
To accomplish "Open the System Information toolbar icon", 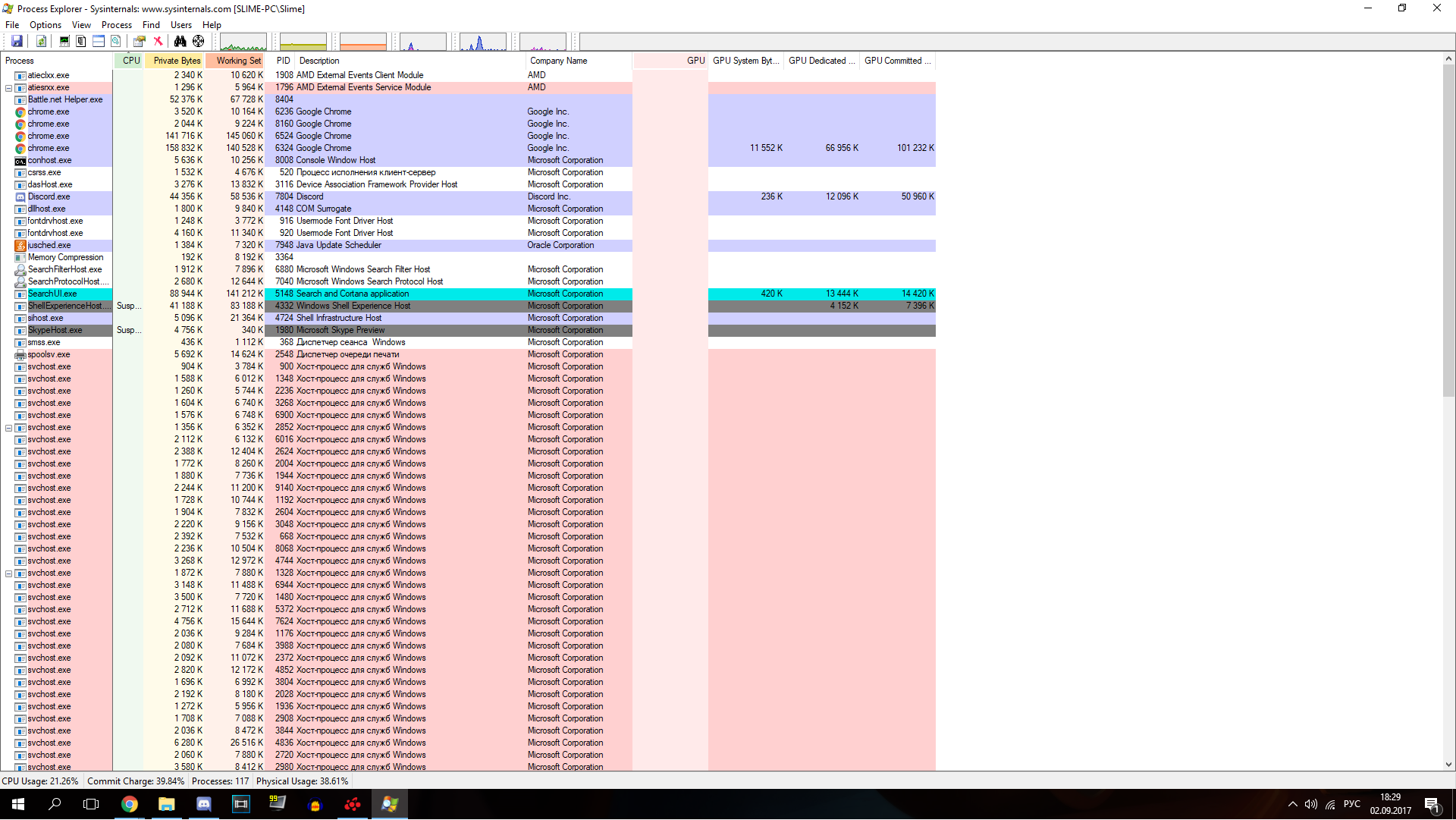I will click(64, 42).
